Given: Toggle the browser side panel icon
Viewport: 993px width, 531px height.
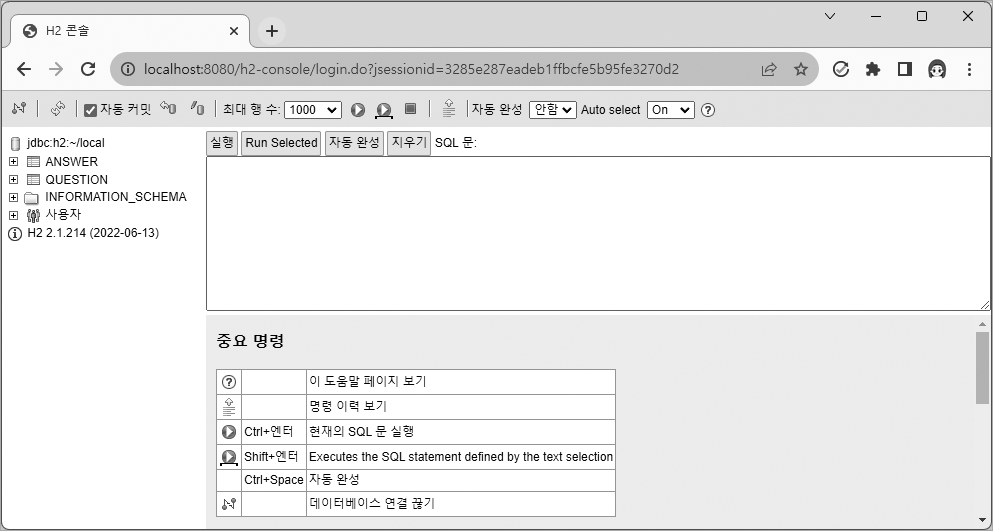Looking at the screenshot, I should [x=904, y=69].
